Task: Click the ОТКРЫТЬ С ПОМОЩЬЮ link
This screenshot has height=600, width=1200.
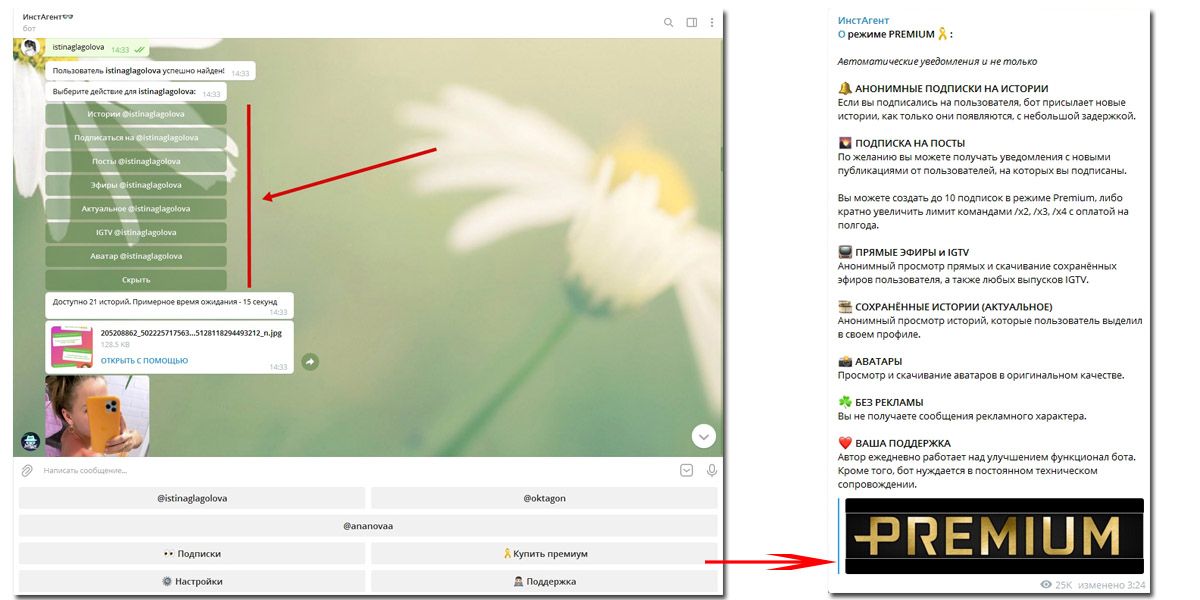Action: [x=144, y=361]
